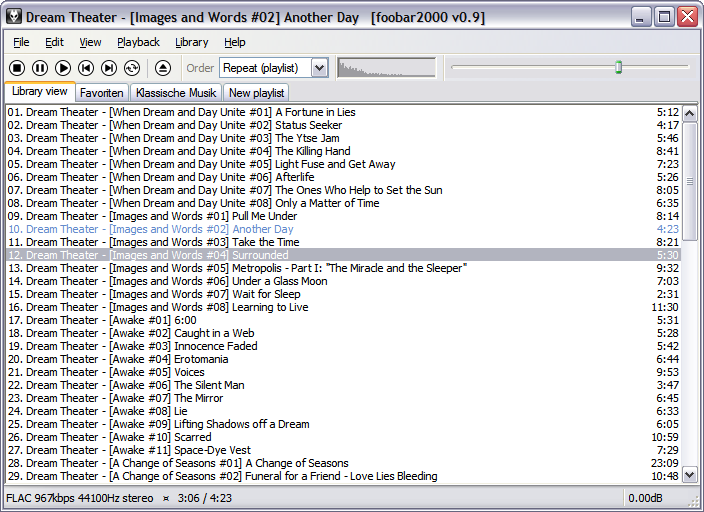Select track 'Space-Dye Vest'
Viewport: 704px width, 512px height.
coord(343,450)
